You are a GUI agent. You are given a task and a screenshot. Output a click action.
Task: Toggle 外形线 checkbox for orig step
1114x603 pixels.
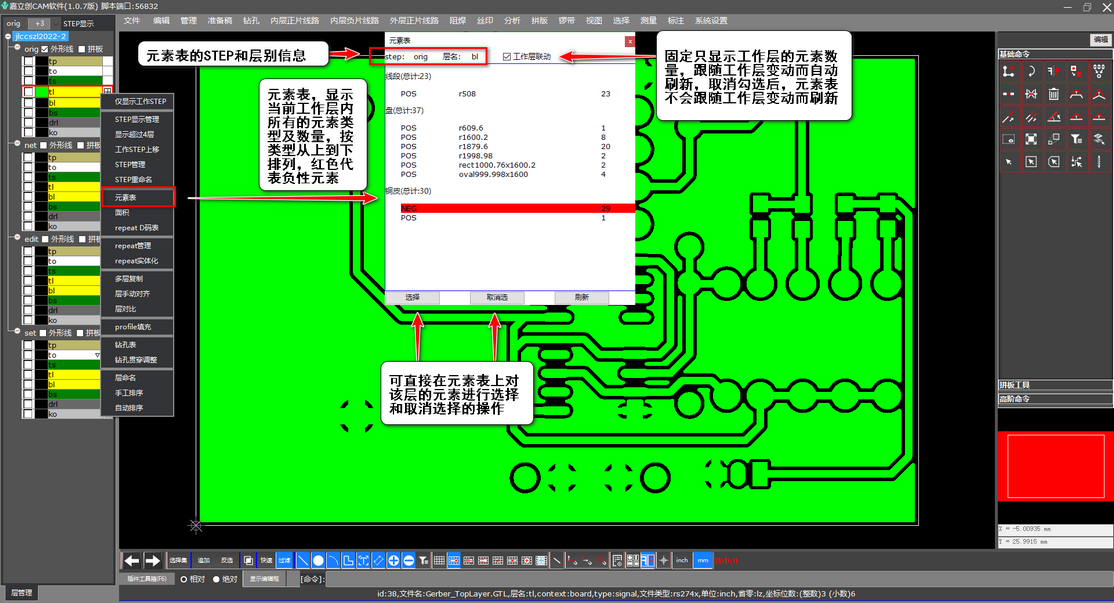[45, 49]
